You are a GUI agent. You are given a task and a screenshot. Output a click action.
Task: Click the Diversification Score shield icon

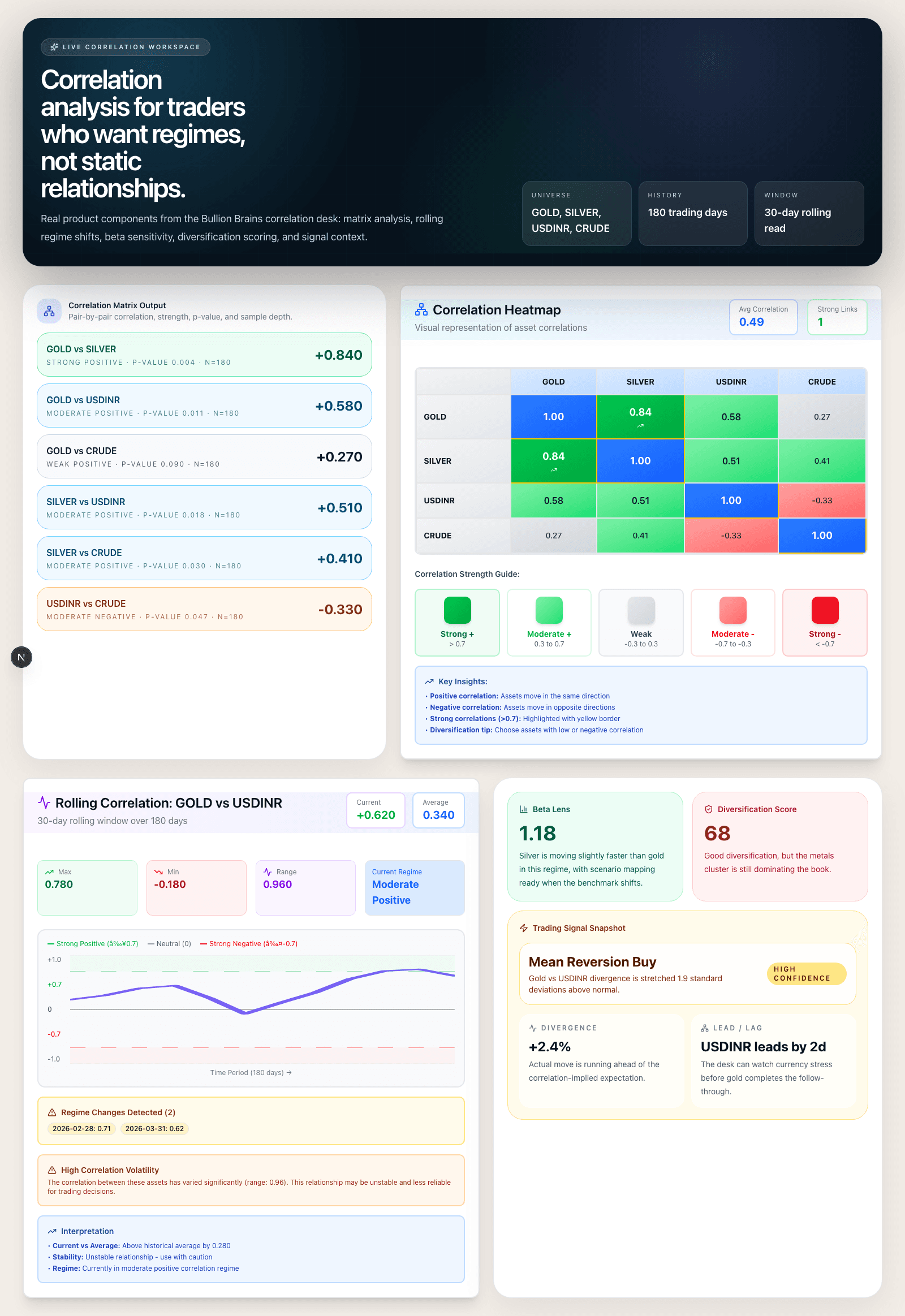coord(709,809)
